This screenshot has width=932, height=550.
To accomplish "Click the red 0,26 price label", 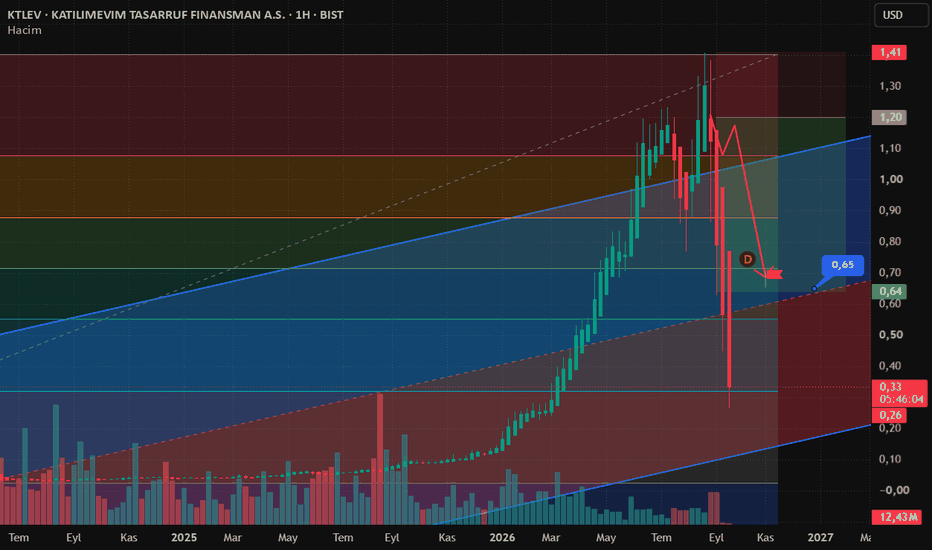I will (x=889, y=415).
